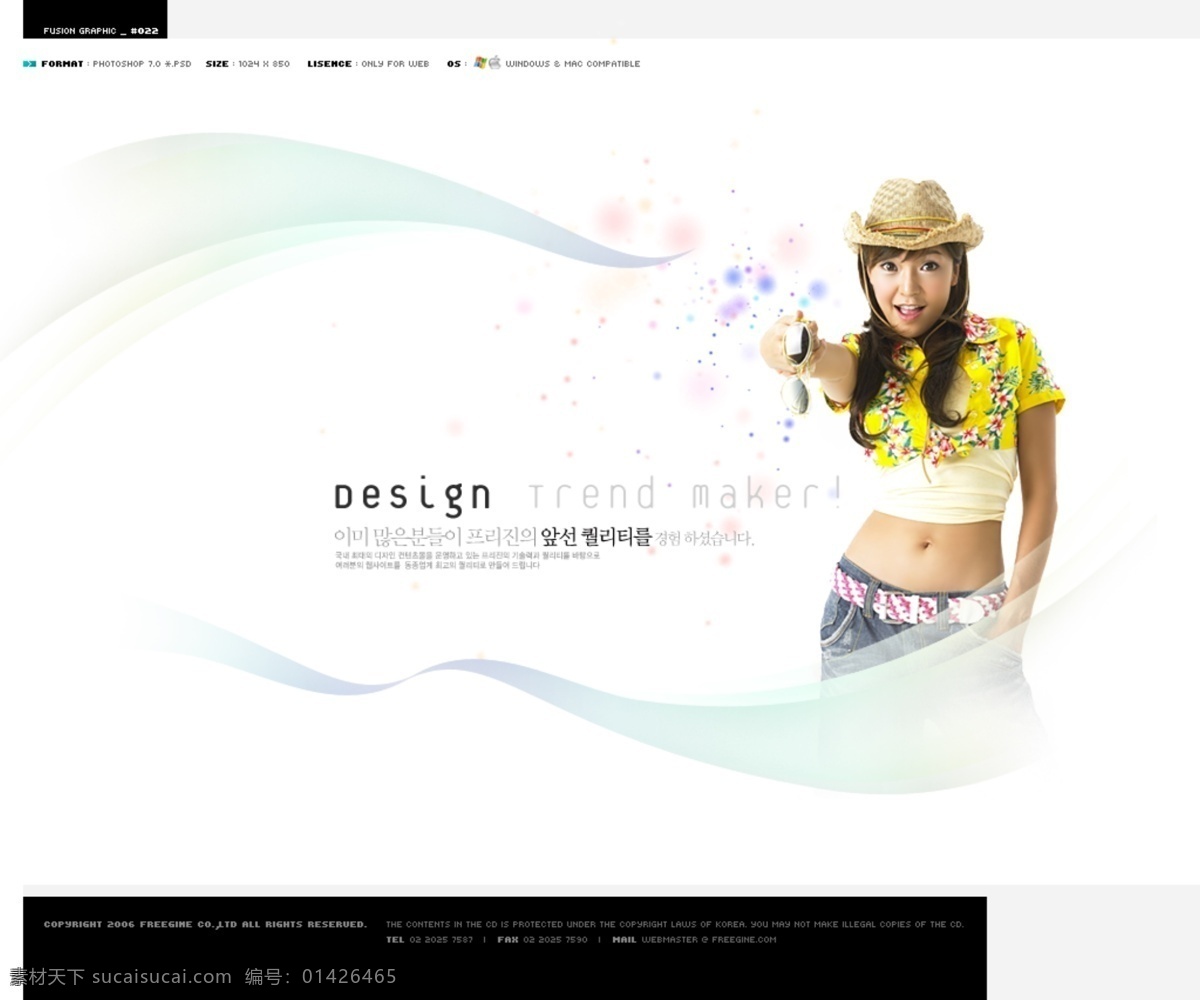The height and width of the screenshot is (1000, 1200).
Task: Click the size value '1024 X 850'
Action: pyautogui.click(x=264, y=64)
